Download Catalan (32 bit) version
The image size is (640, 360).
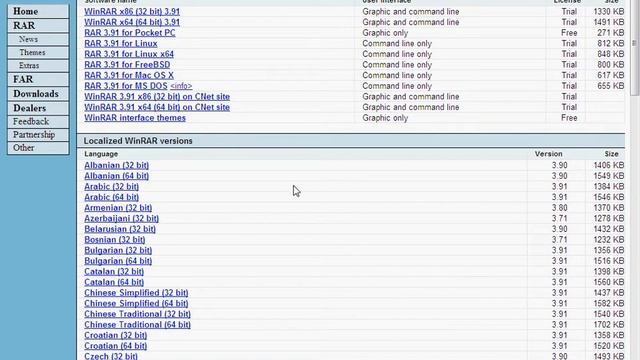[114, 271]
